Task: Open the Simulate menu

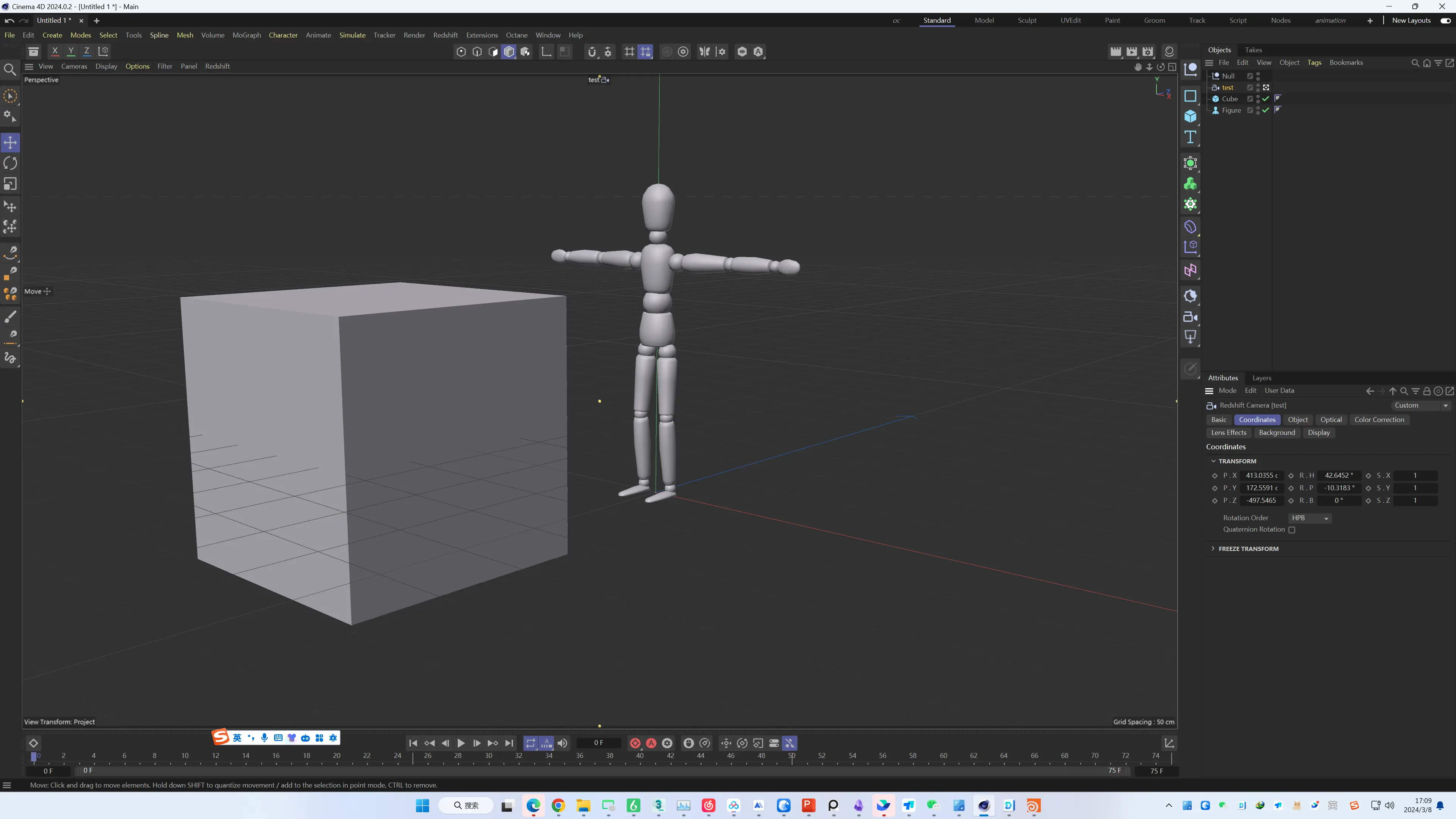Action: tap(352, 35)
